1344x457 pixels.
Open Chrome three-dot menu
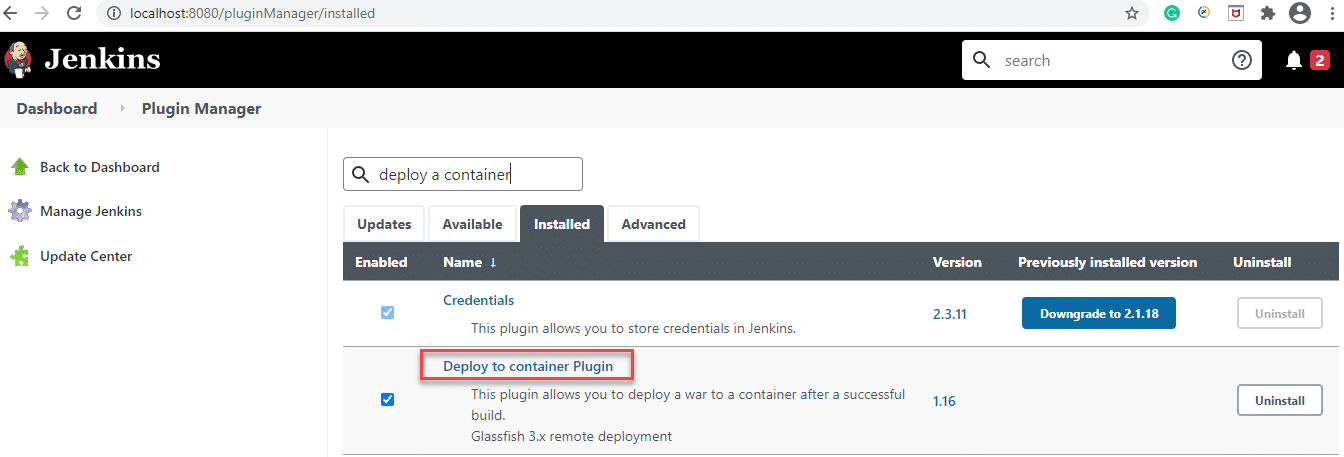[1330, 14]
